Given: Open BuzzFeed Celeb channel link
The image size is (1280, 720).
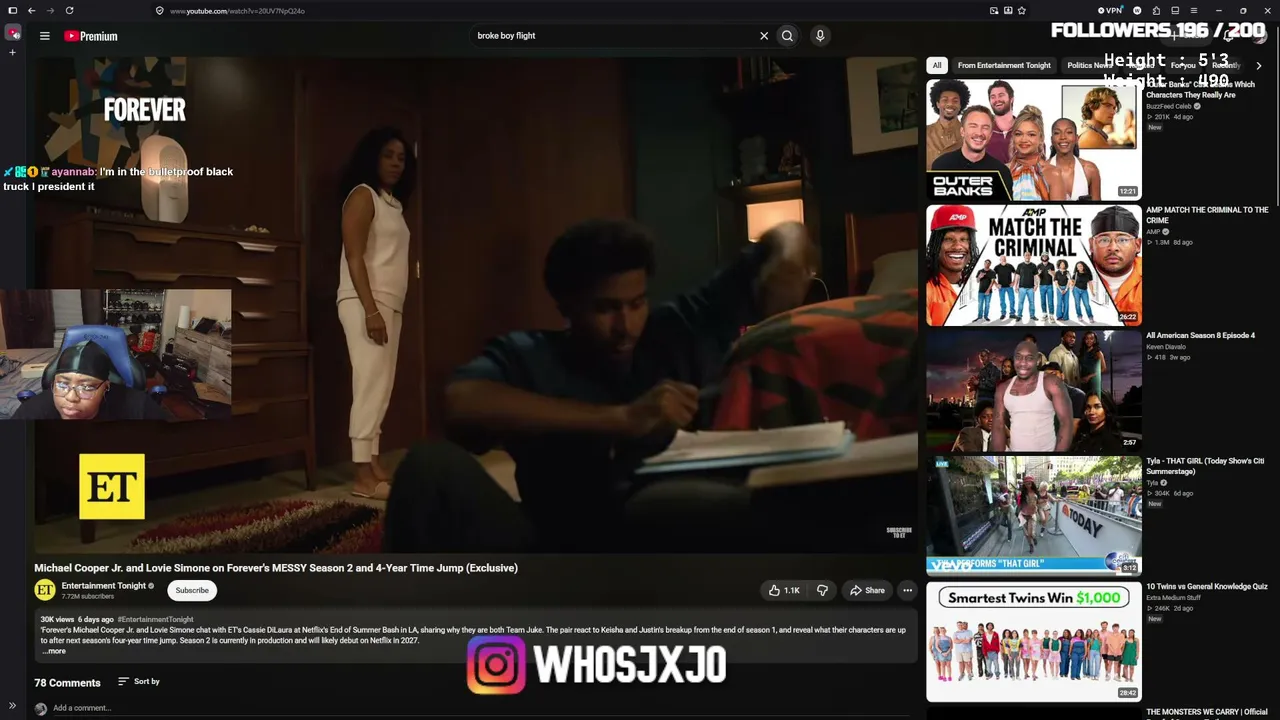Looking at the screenshot, I should [1169, 106].
